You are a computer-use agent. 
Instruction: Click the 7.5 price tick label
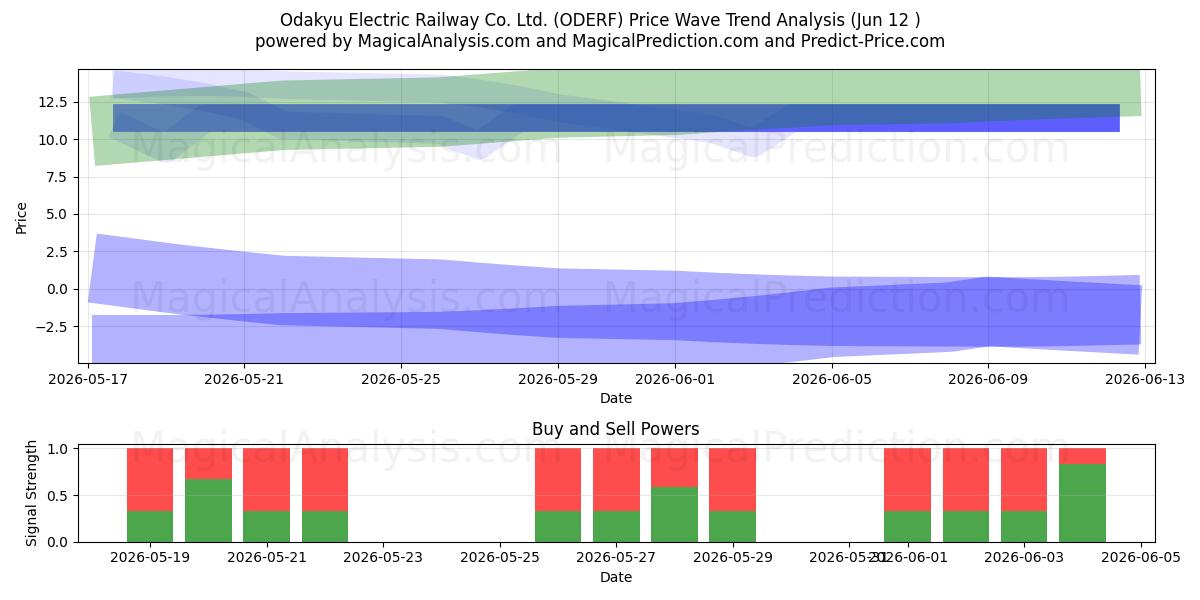click(56, 177)
